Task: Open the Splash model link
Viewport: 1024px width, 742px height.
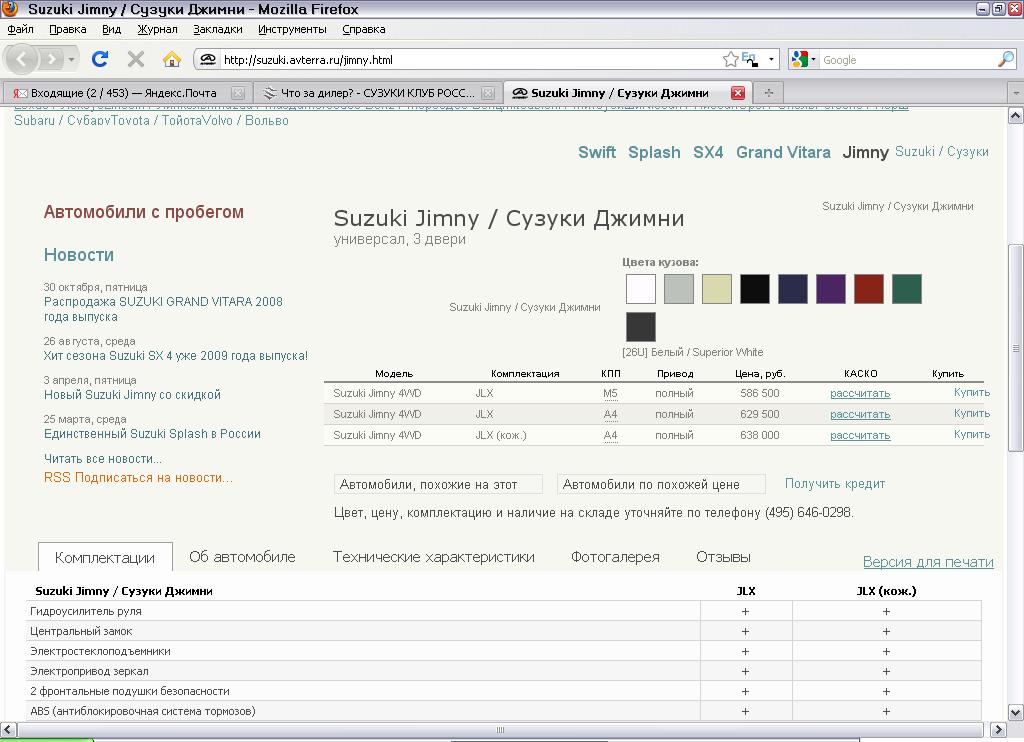Action: [654, 152]
